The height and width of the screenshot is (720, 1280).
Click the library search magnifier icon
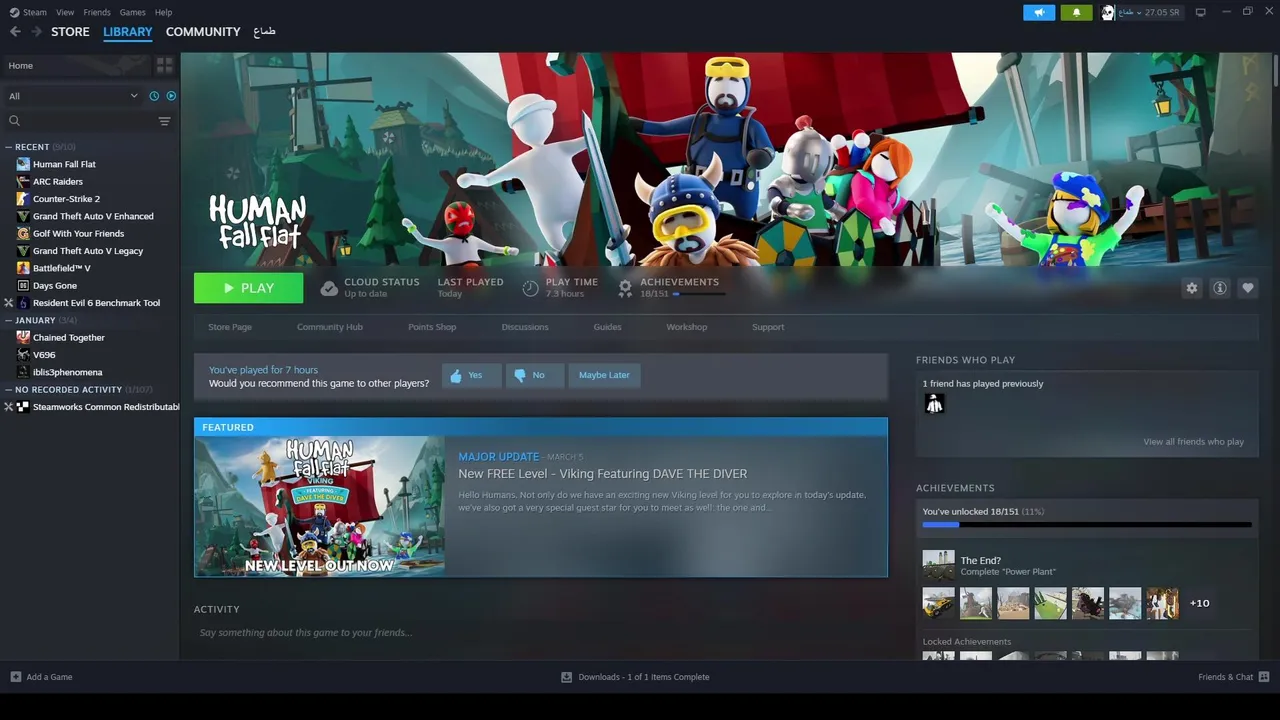(x=14, y=121)
